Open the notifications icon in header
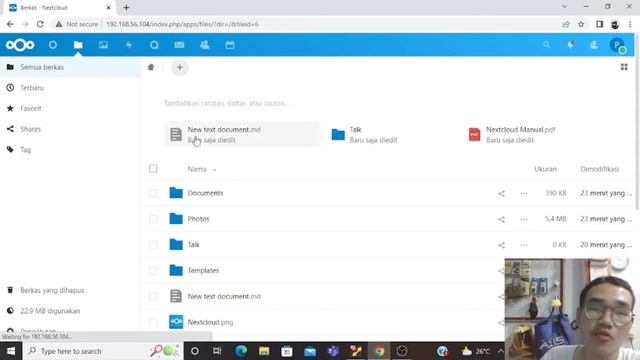 click(571, 45)
